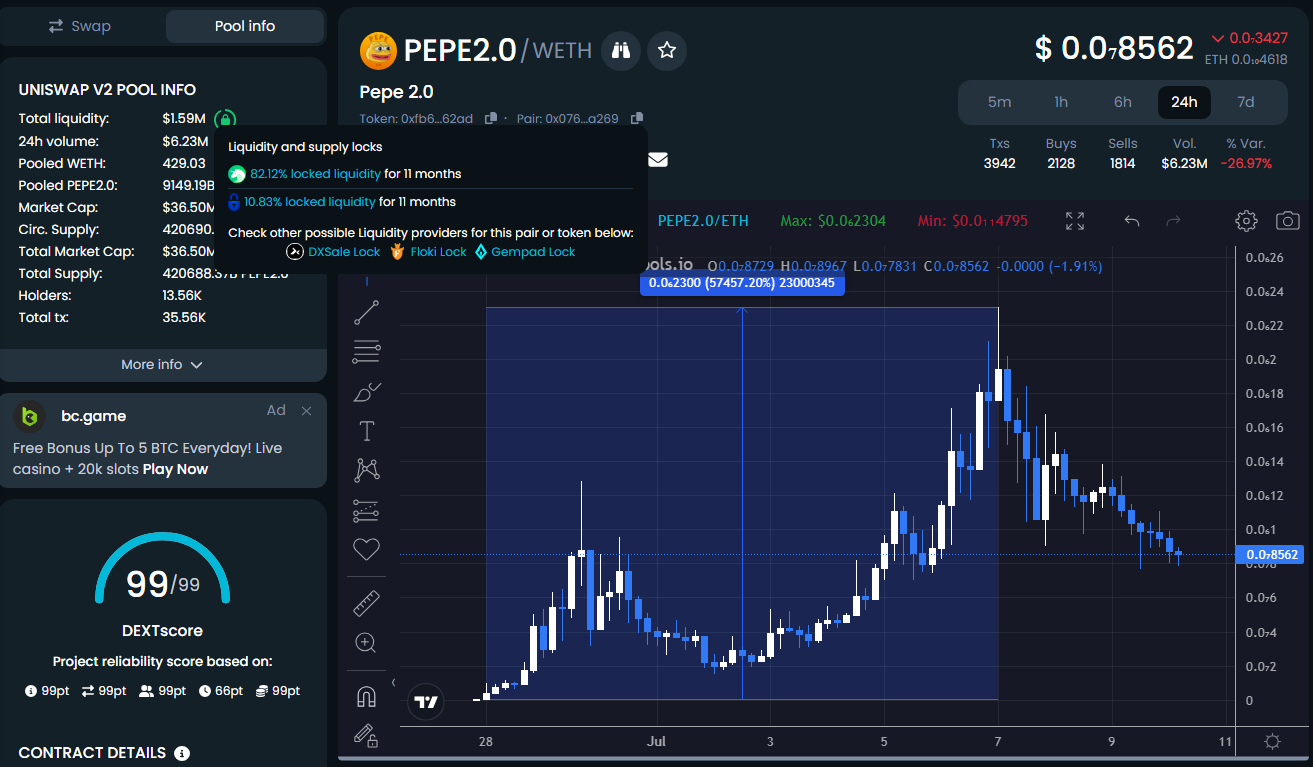Expand chart to fullscreen
This screenshot has height=767, width=1313.
point(1075,221)
